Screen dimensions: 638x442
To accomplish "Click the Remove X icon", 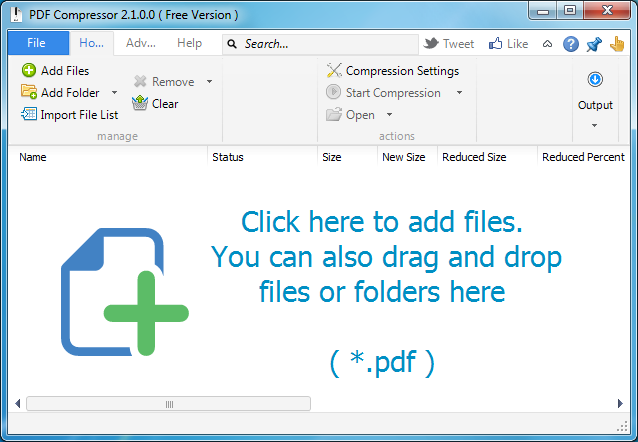I will tap(140, 81).
